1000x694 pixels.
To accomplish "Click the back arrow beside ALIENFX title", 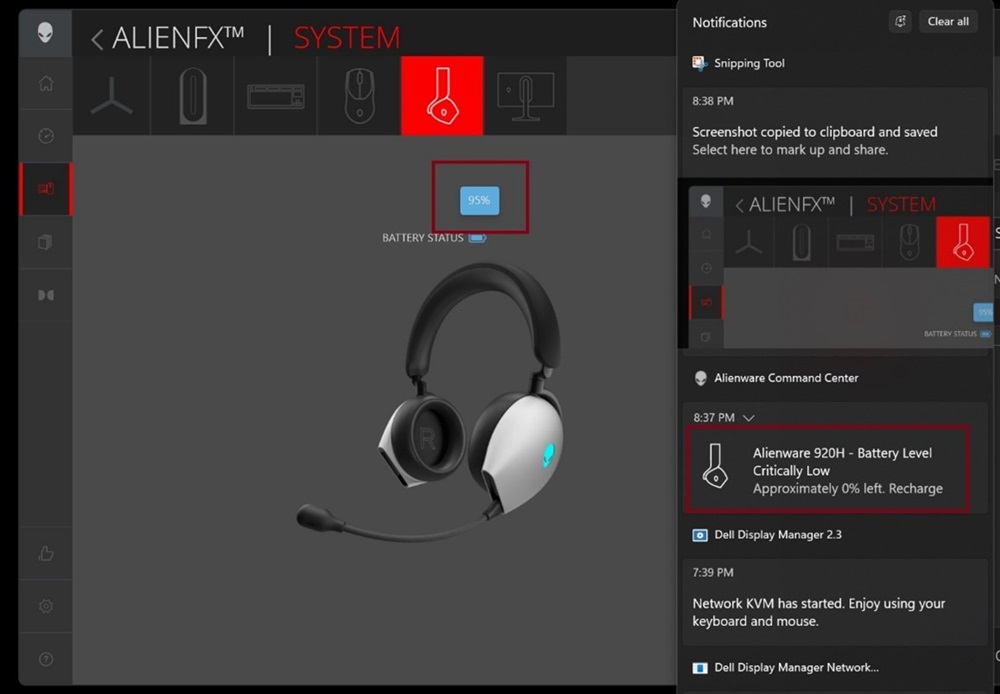I will pos(97,37).
